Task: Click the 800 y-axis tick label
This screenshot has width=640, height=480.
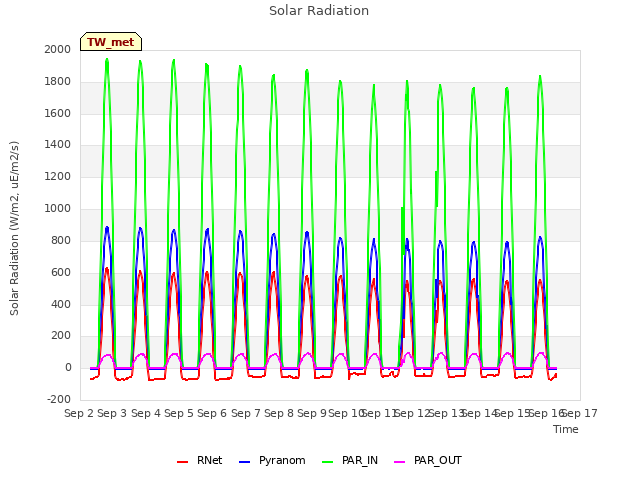Action: tap(61, 240)
